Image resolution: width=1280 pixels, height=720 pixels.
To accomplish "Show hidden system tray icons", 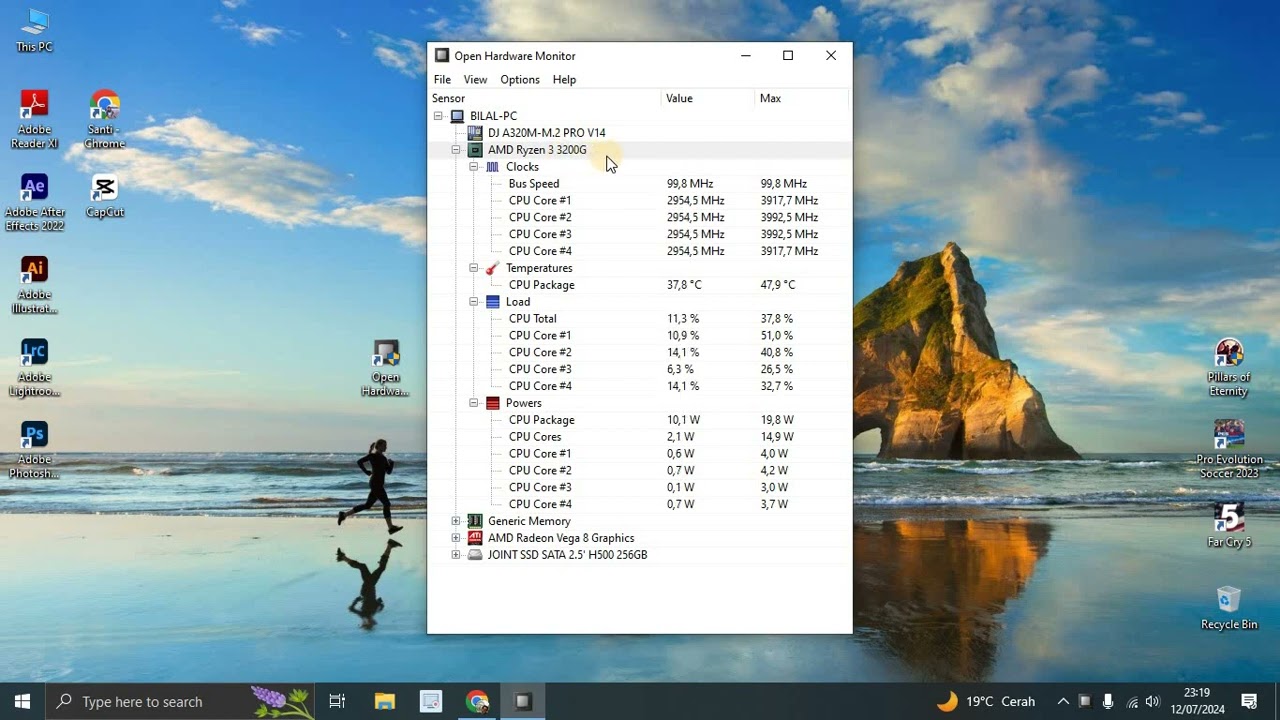I will (1063, 701).
